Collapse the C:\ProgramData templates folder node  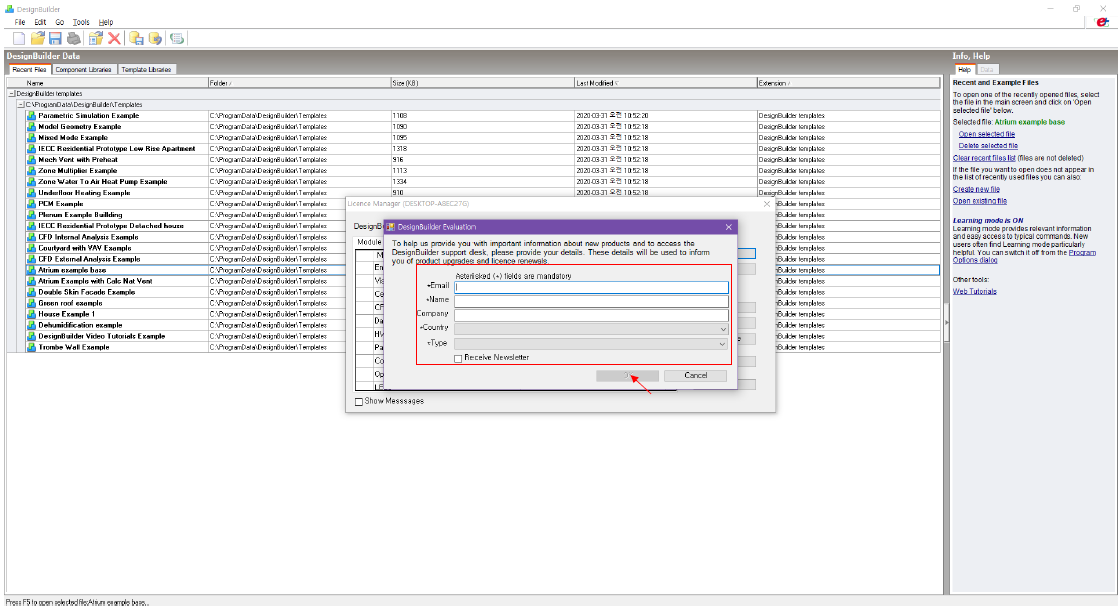click(21, 105)
